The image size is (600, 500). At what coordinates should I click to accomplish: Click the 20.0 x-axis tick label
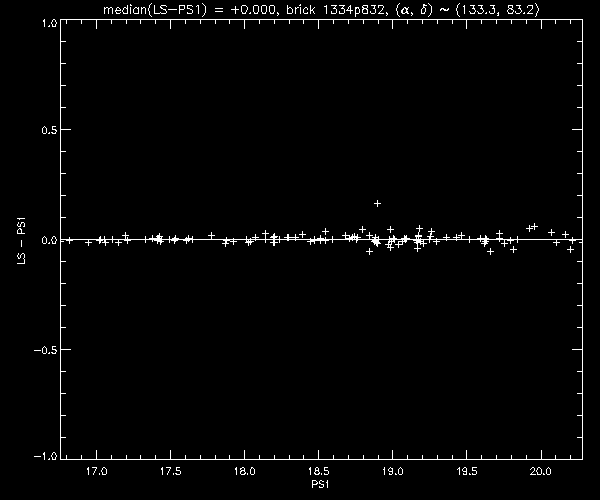[x=541, y=471]
